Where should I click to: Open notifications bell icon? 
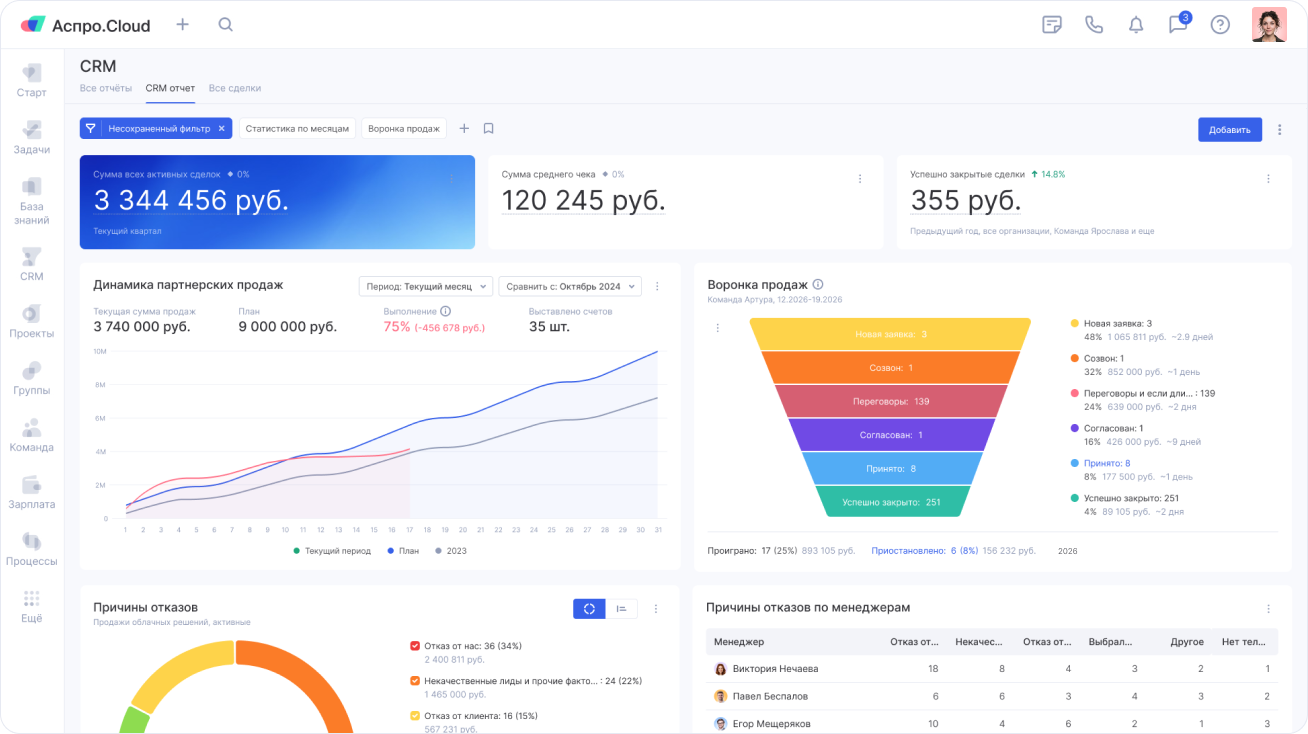click(x=1136, y=25)
